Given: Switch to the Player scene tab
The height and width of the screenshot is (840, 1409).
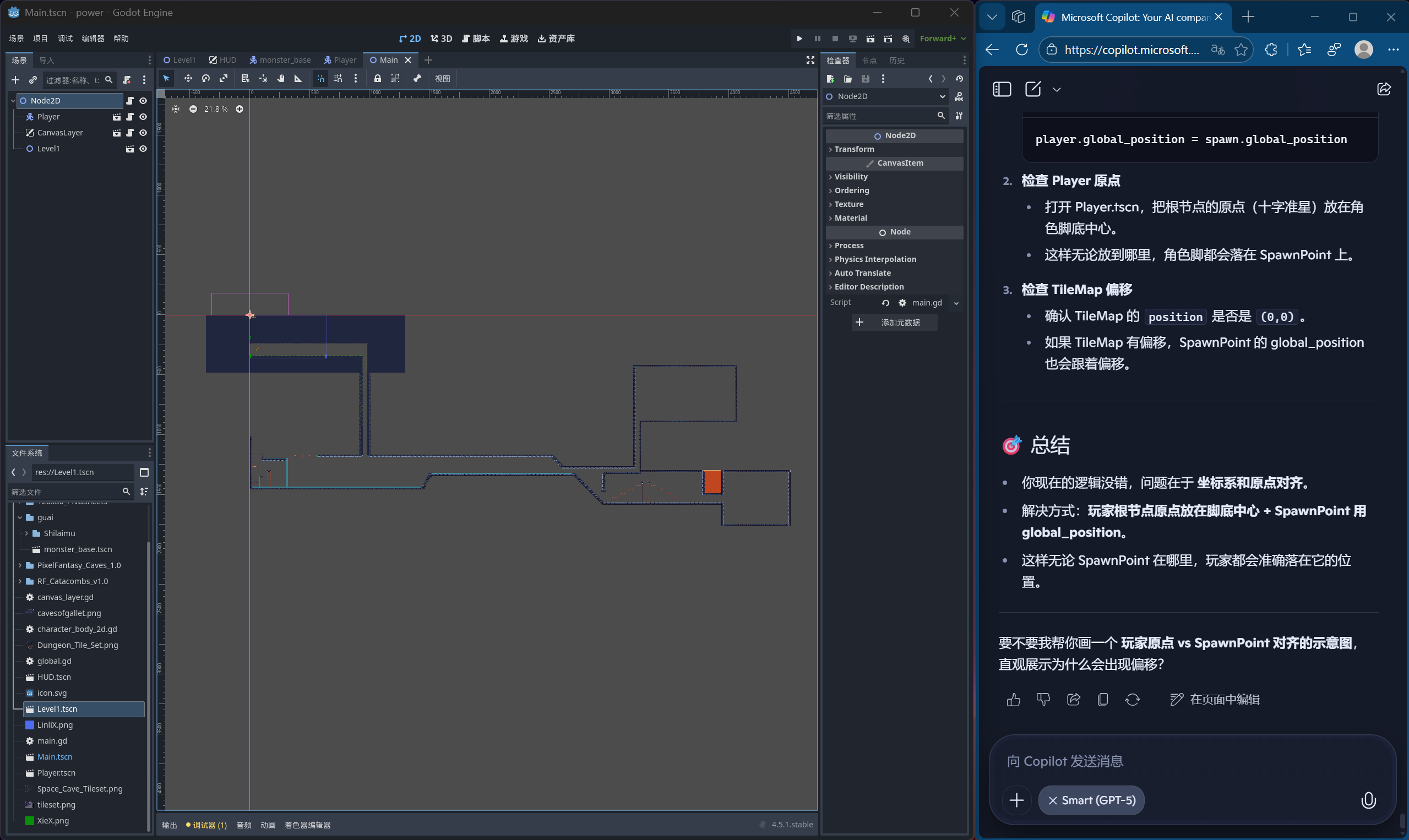Looking at the screenshot, I should pos(340,60).
